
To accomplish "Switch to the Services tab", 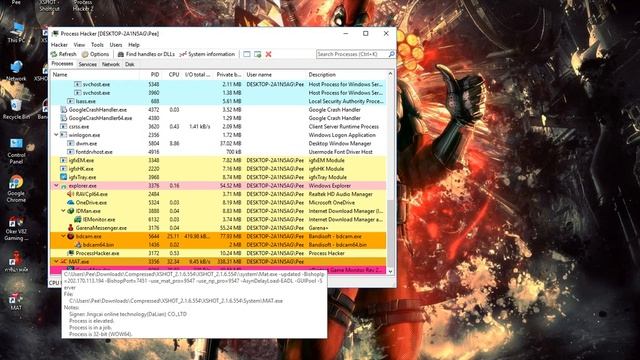I will [x=87, y=64].
